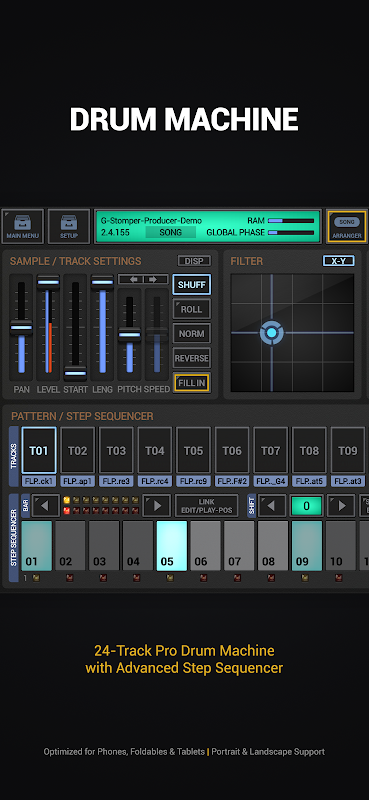Screen dimensions: 369x800
Task: Open sample label FLP..ck1
Action: [39, 481]
